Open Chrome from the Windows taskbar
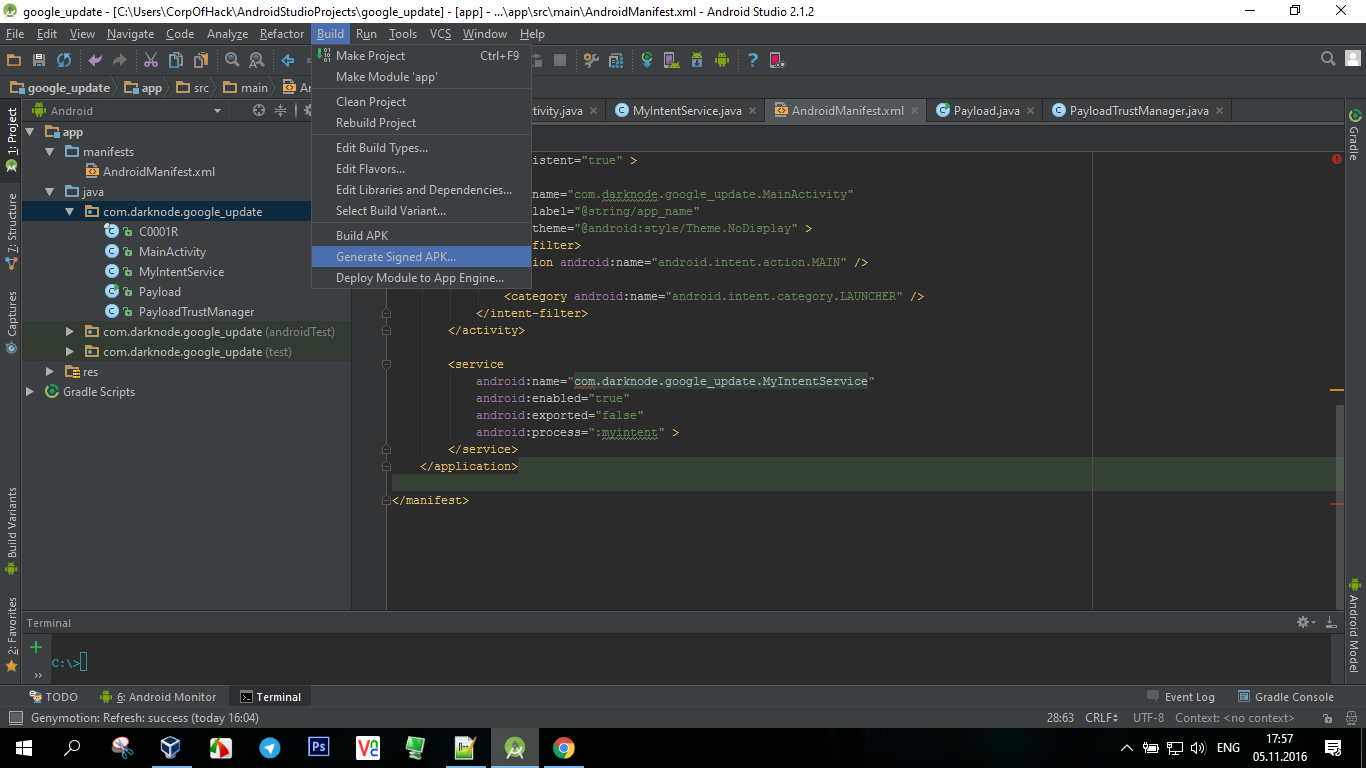This screenshot has width=1366, height=768. coord(563,748)
